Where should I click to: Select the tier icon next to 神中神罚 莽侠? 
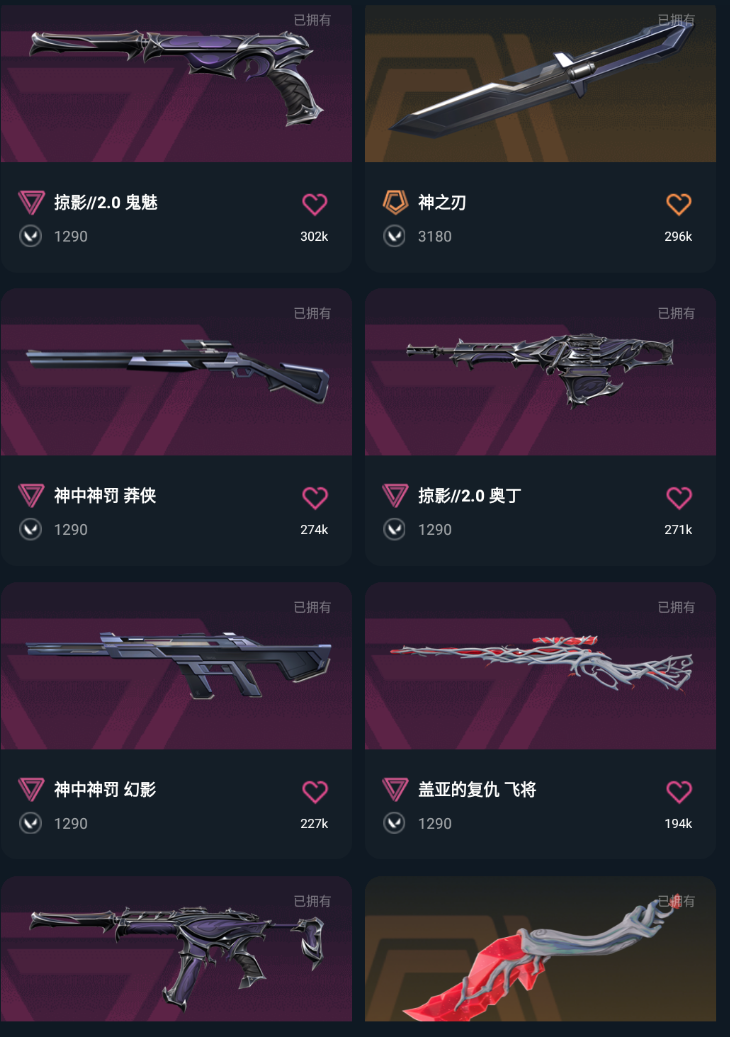coord(31,495)
